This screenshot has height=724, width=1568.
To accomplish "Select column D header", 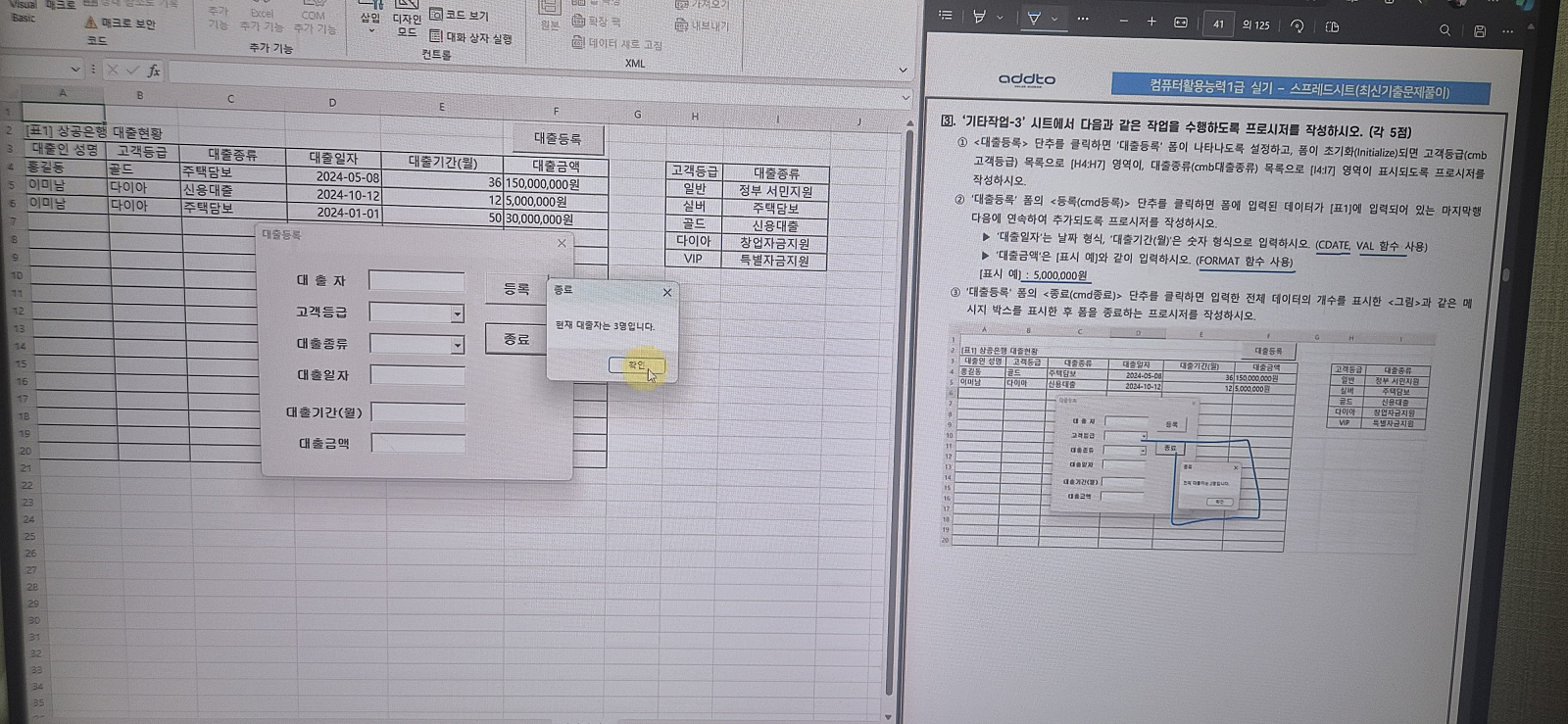I will 332,103.
